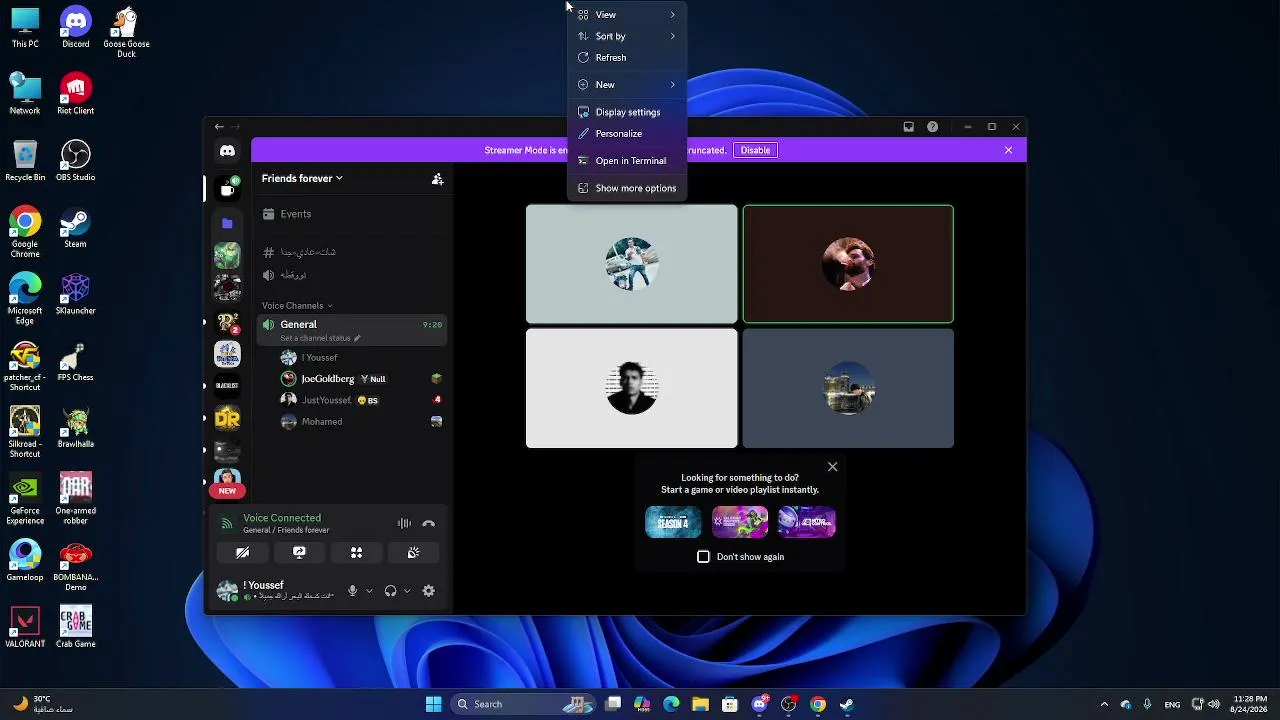Launch the Season 4 activity thumbnail

pyautogui.click(x=673, y=522)
